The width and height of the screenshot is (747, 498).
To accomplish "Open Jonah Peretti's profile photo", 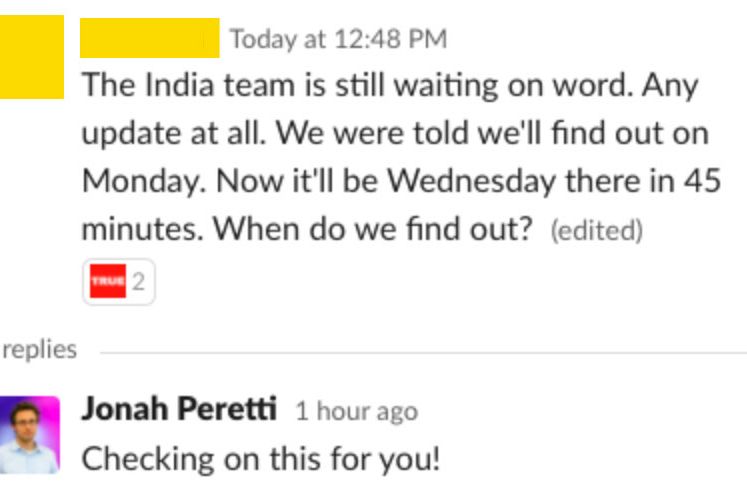I will (29, 434).
